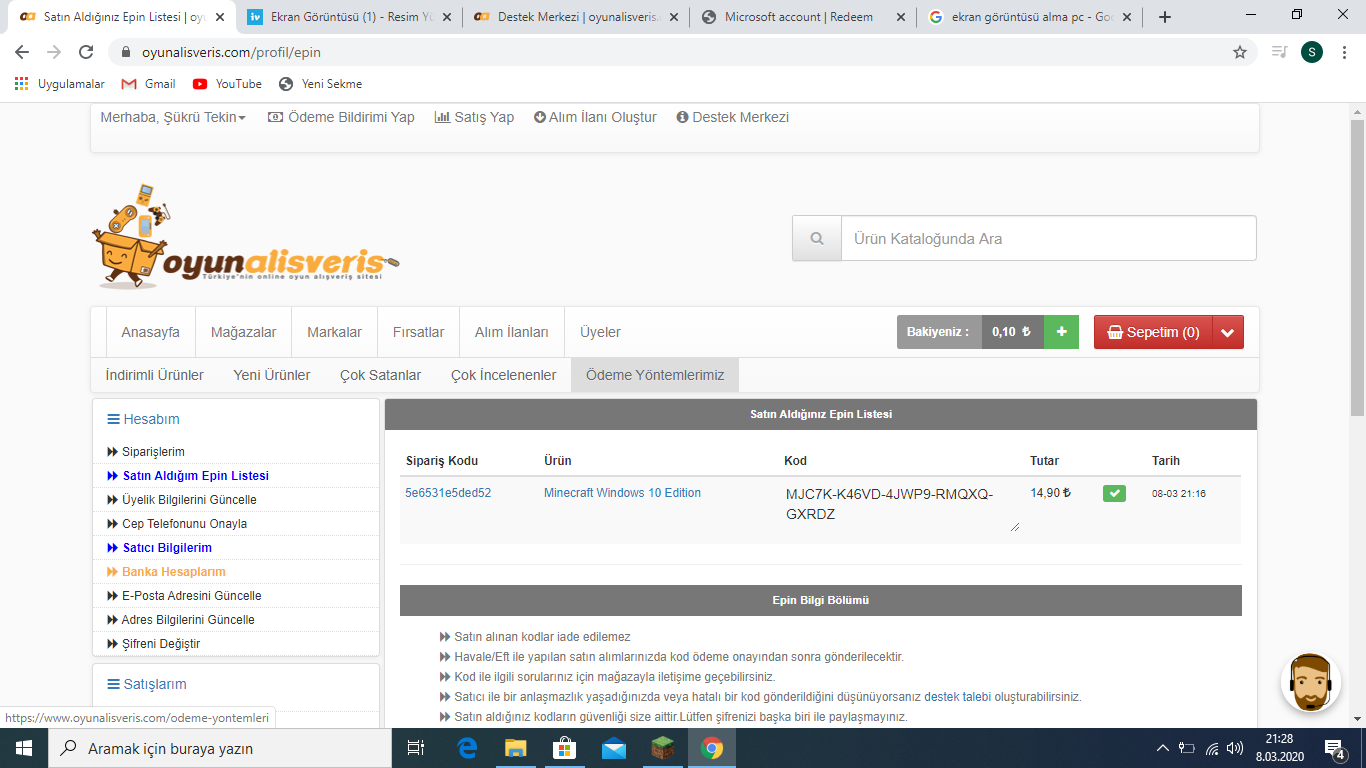Open the Mail app from the taskbar
The width and height of the screenshot is (1366, 768).
(x=614, y=748)
